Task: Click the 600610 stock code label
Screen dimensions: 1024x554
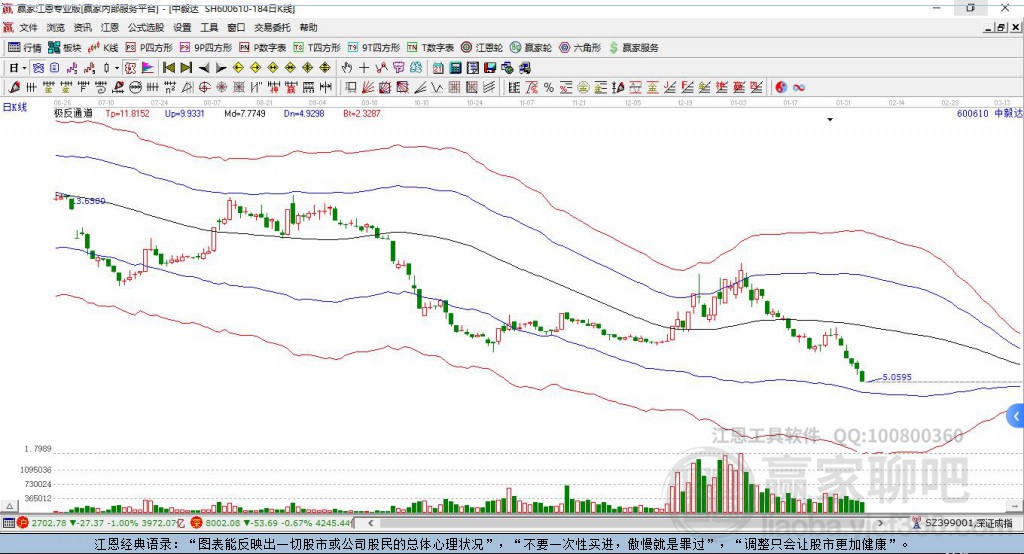Action: (972, 113)
